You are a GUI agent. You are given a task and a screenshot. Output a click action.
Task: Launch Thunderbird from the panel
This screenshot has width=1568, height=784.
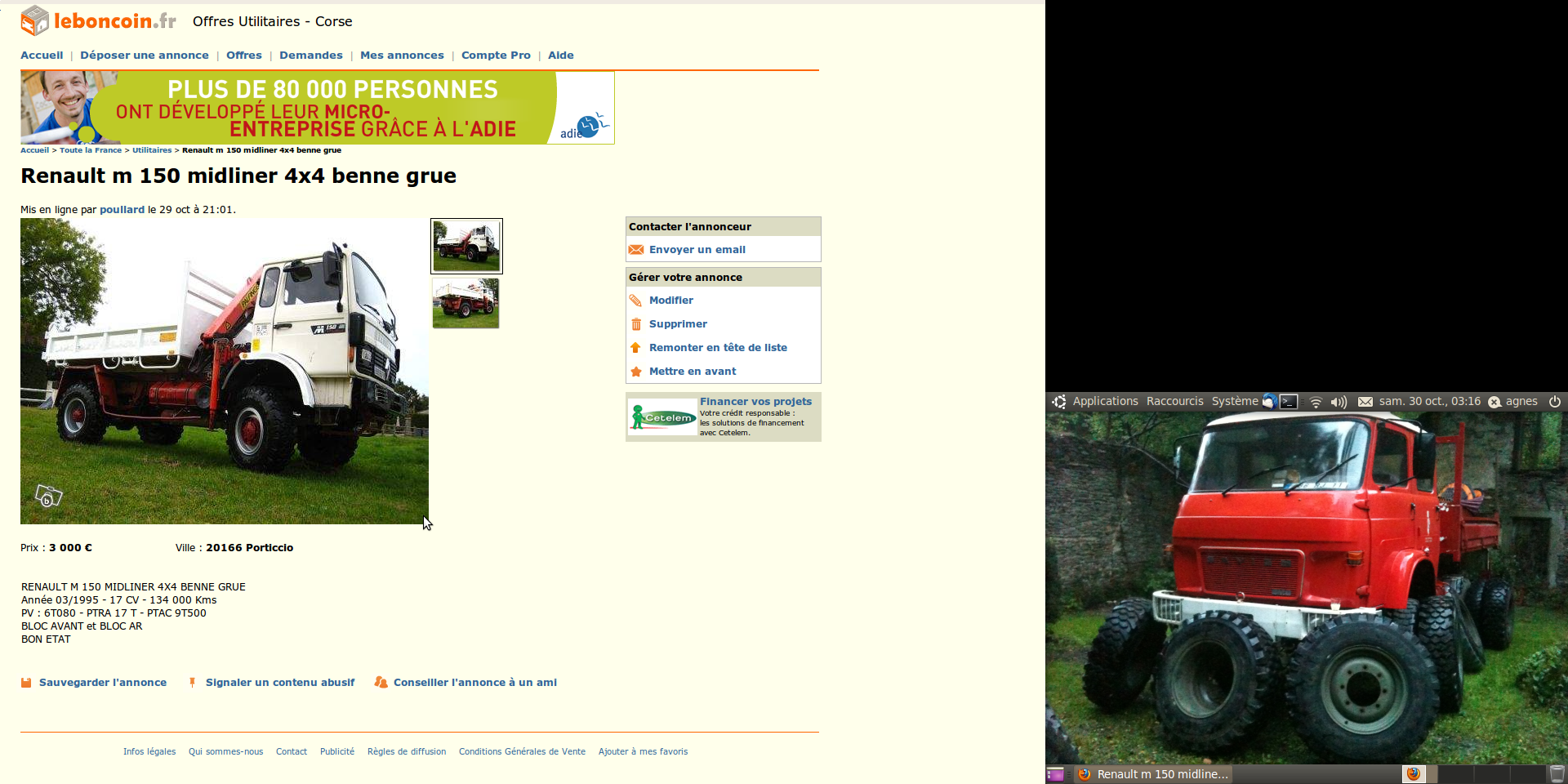(1269, 402)
